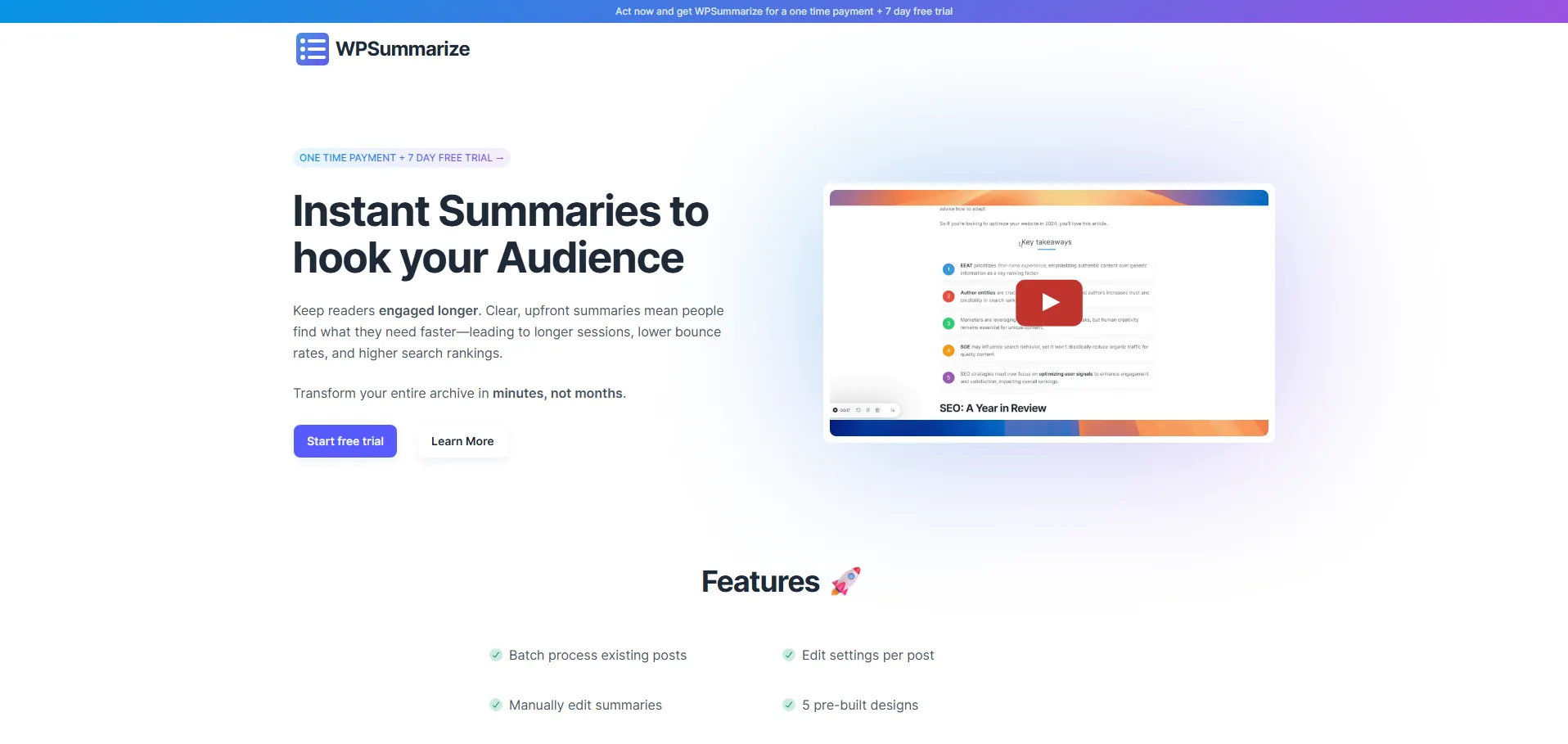The width and height of the screenshot is (1568, 744).
Task: Click checkmark beside 5 pre-built designs
Action: [x=789, y=705]
